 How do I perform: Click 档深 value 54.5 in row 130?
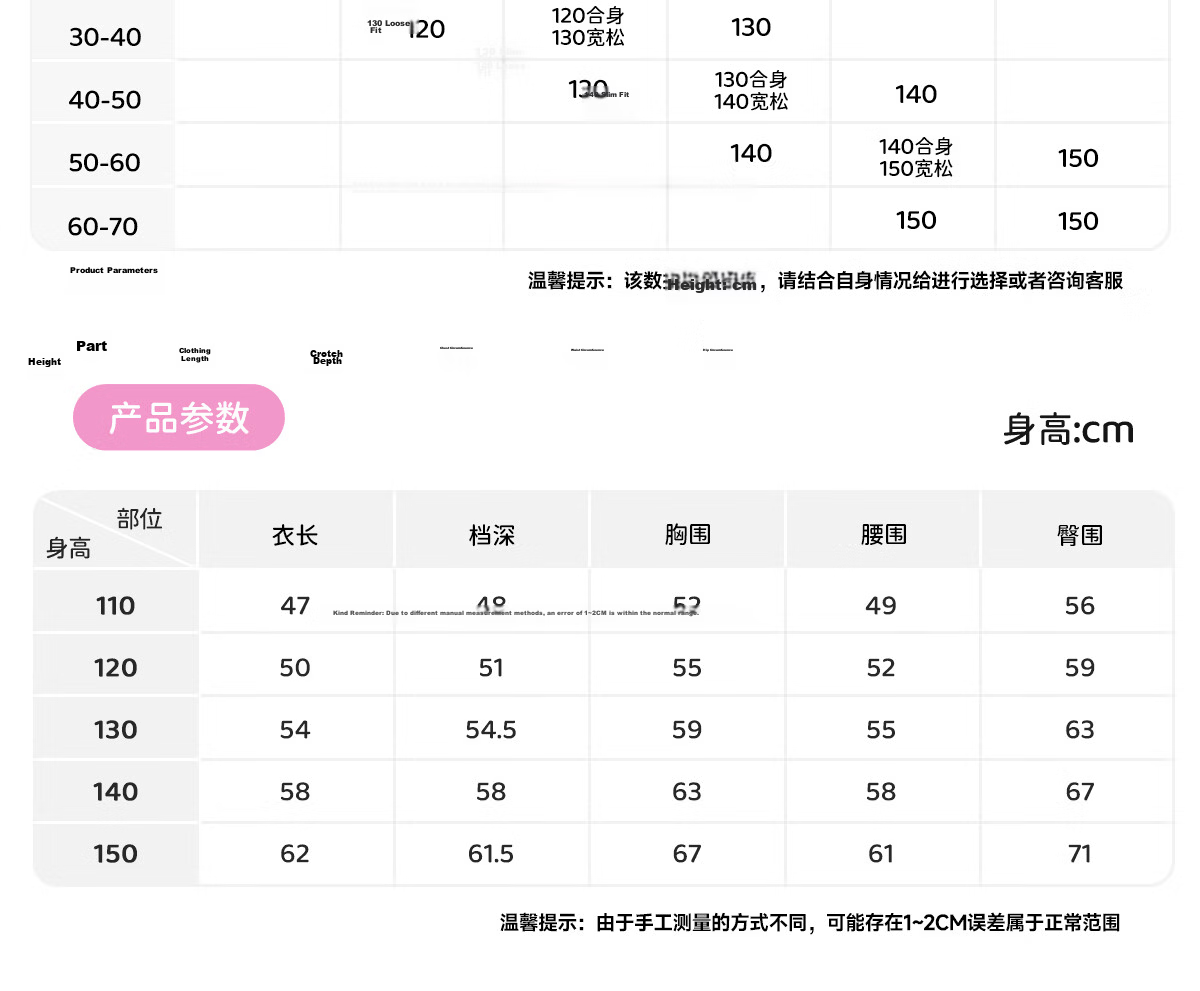point(491,730)
